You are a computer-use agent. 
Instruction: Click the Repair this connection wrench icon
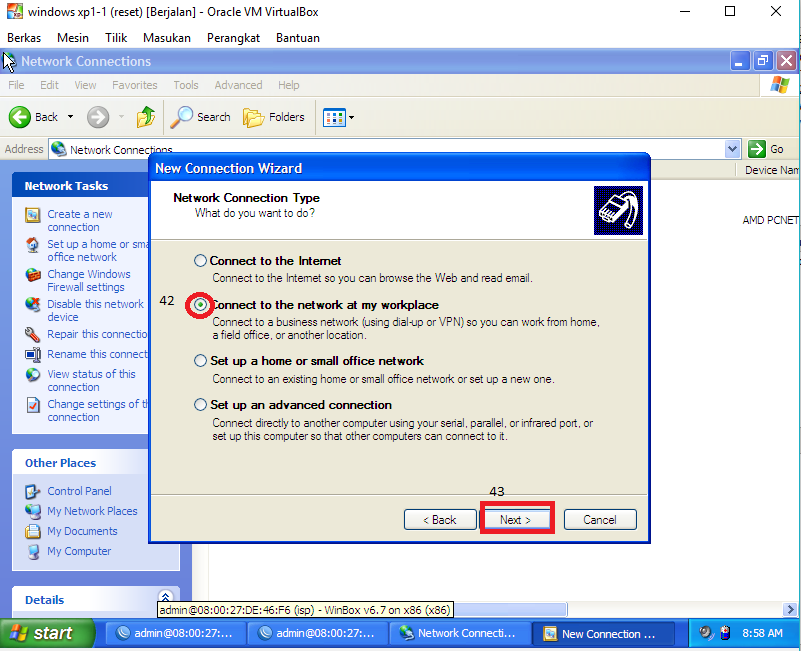pyautogui.click(x=32, y=335)
